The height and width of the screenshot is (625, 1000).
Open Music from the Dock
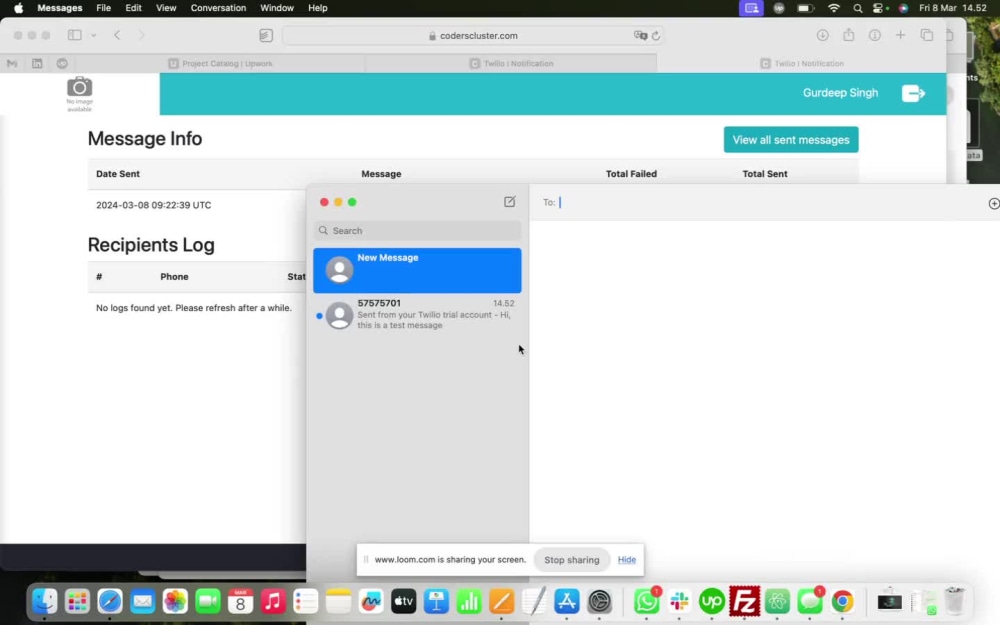click(x=273, y=601)
